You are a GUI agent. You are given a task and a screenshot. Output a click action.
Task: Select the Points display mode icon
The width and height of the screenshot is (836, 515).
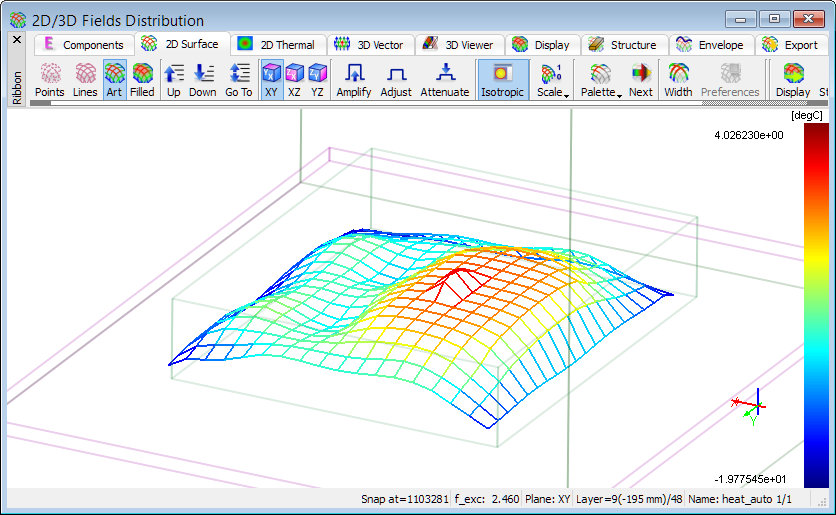[x=50, y=79]
